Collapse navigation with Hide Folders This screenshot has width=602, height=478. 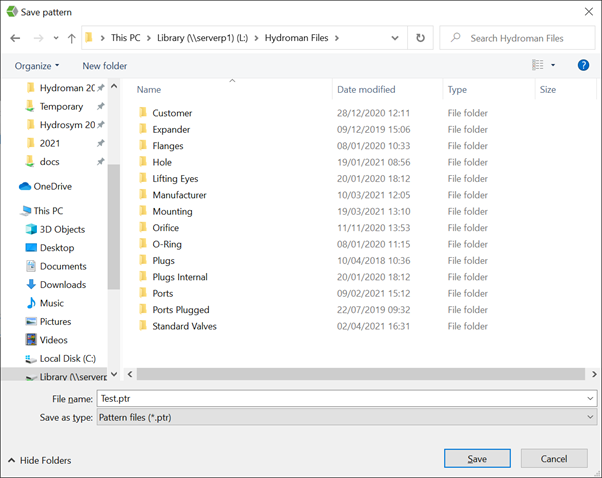click(40, 460)
